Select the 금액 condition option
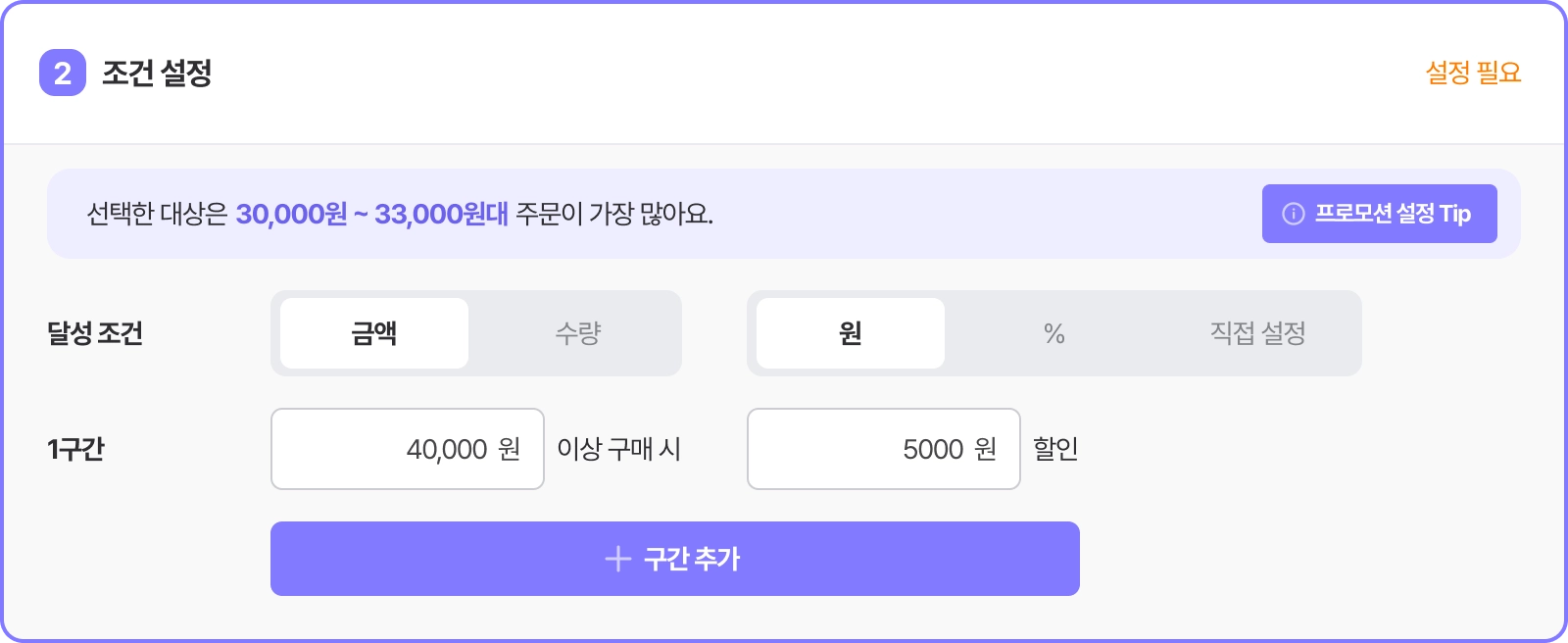Image resolution: width=1568 pixels, height=643 pixels. [x=374, y=333]
